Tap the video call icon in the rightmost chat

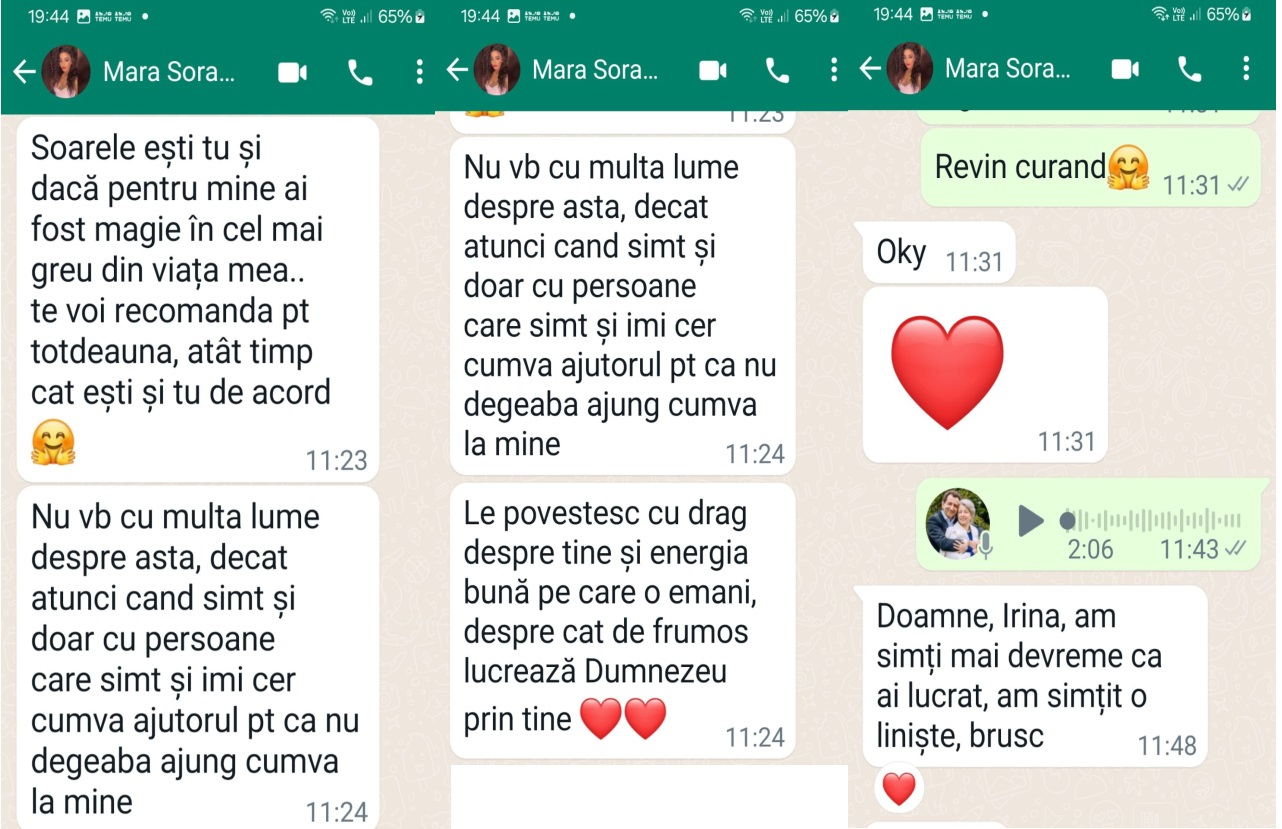pyautogui.click(x=1125, y=69)
